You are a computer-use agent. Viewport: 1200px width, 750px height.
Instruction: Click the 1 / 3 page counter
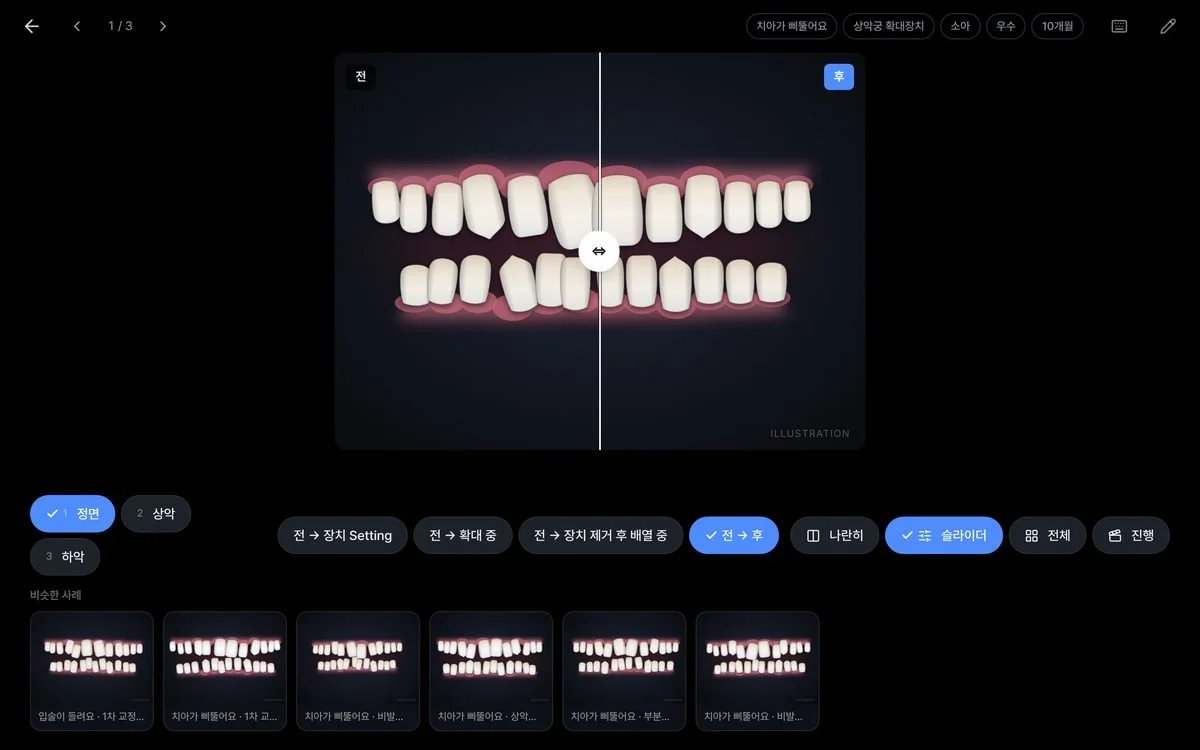pos(120,26)
